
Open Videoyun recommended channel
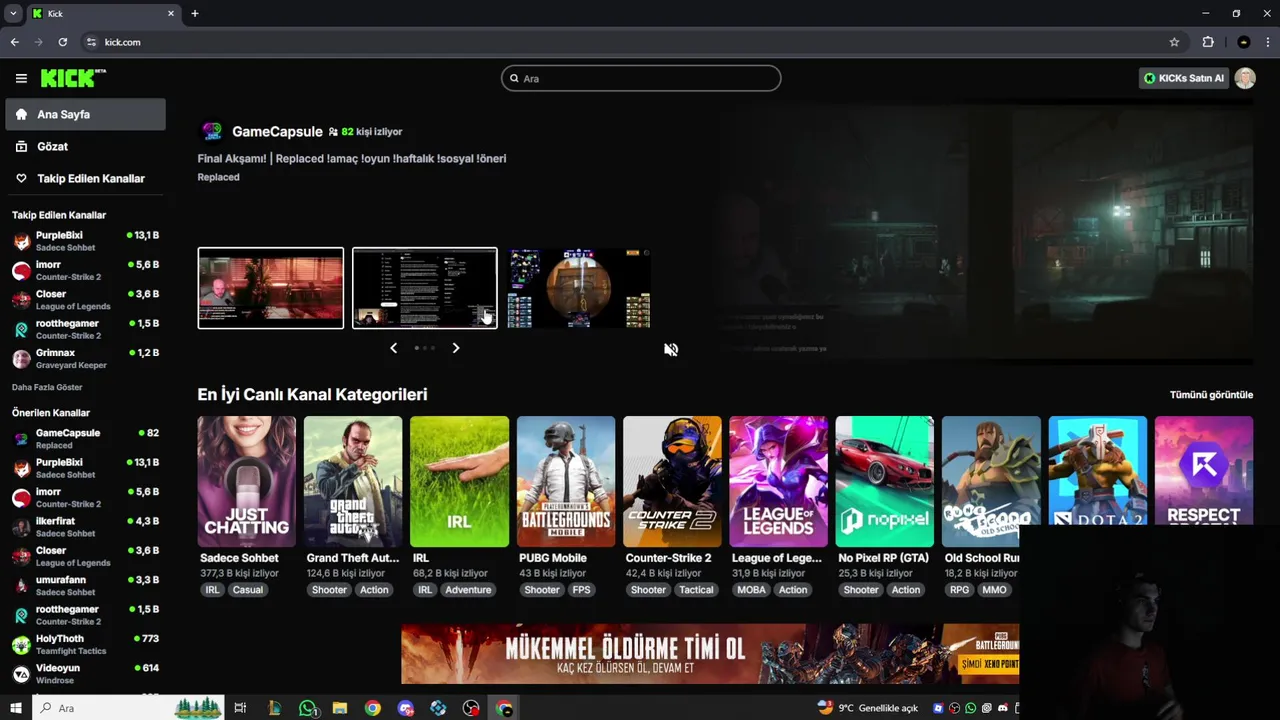86,673
